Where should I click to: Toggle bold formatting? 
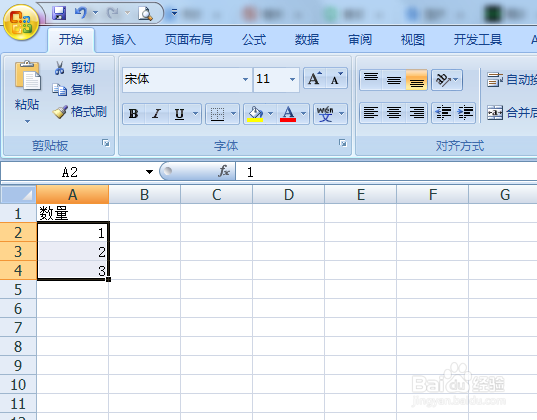134,114
